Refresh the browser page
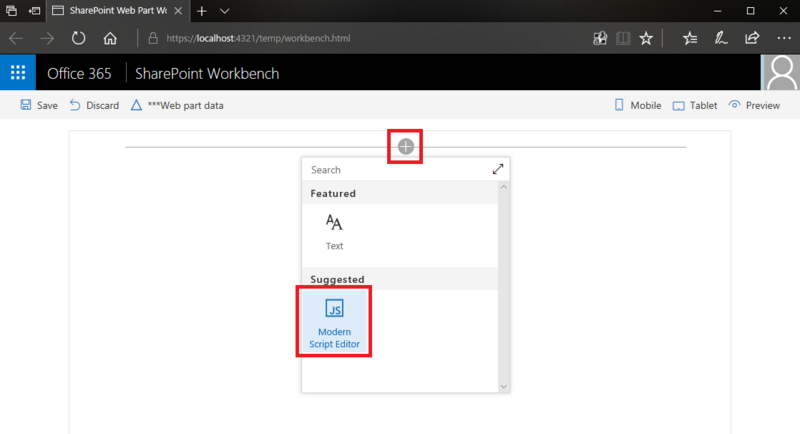Image resolution: width=800 pixels, height=434 pixels. (x=79, y=38)
